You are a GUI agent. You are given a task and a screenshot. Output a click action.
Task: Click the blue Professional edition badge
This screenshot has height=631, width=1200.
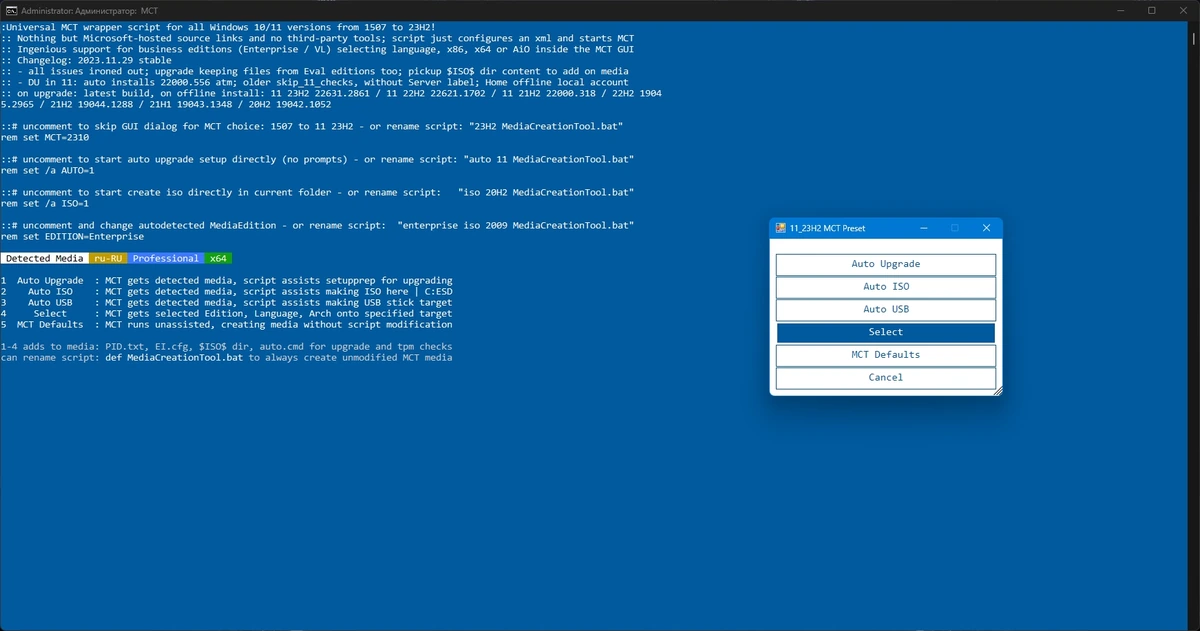pyautogui.click(x=165, y=258)
